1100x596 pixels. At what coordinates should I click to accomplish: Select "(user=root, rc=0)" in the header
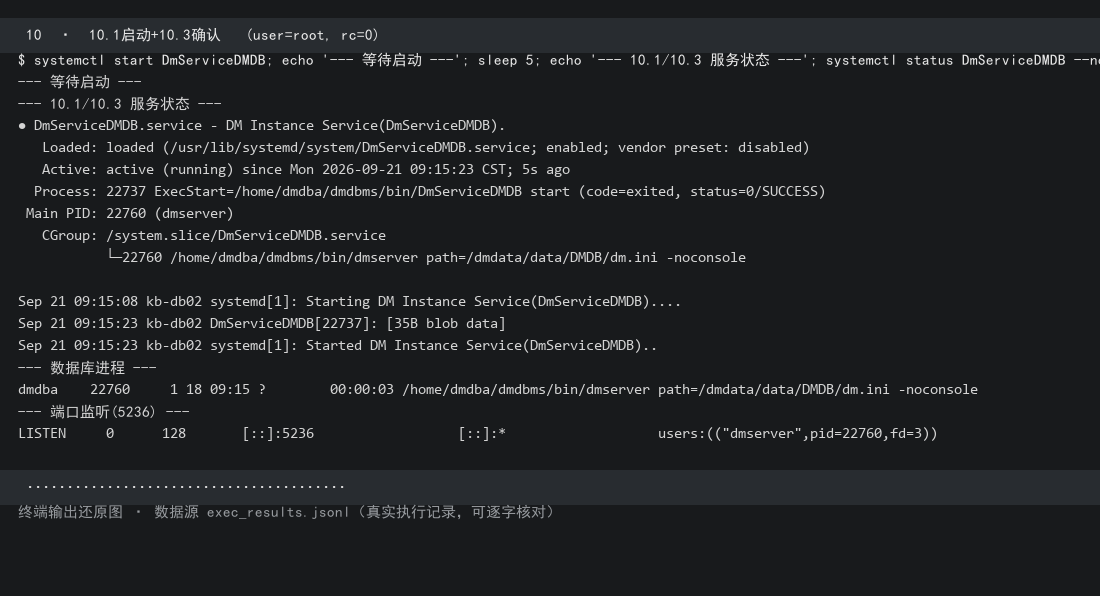click(x=313, y=35)
